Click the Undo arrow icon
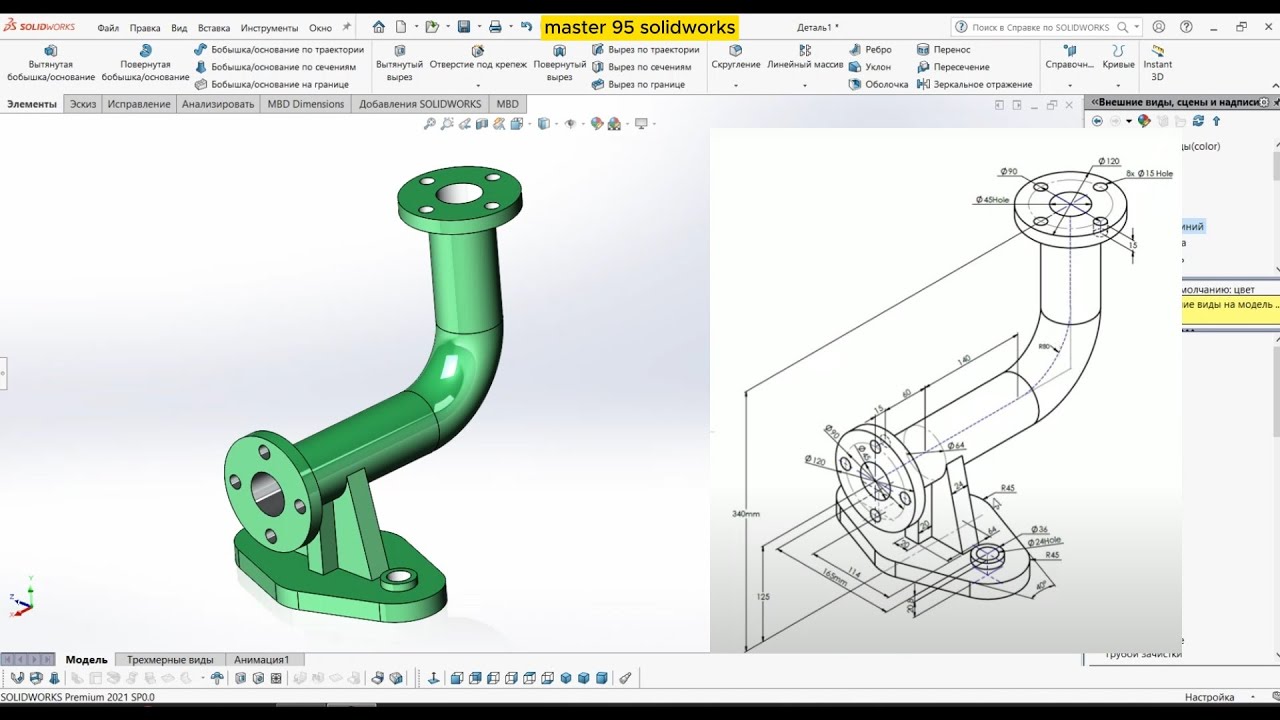 pyautogui.click(x=526, y=27)
